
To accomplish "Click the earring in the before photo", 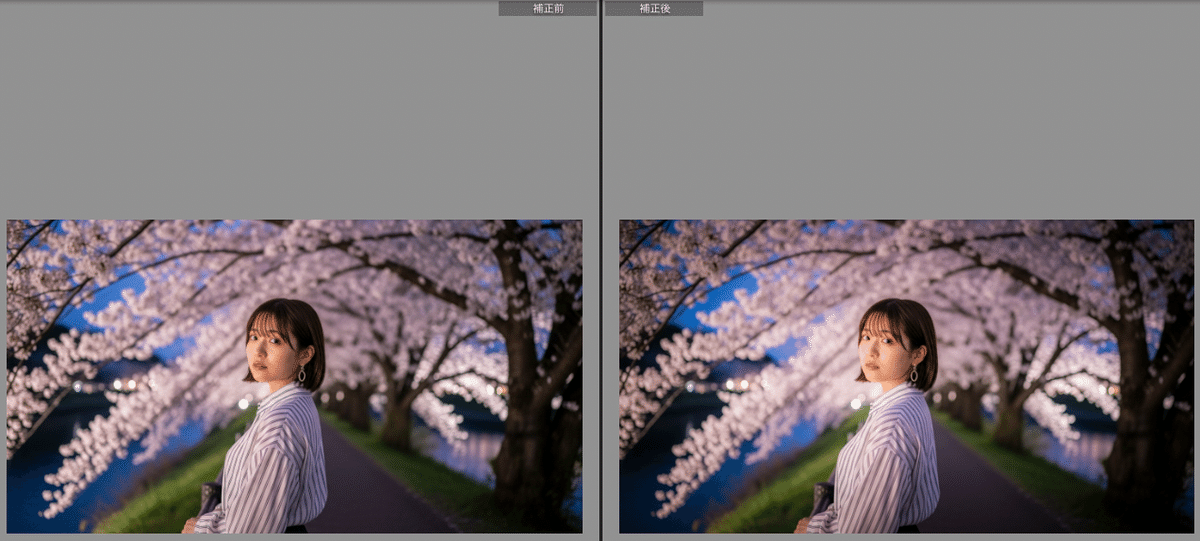I will tap(301, 374).
